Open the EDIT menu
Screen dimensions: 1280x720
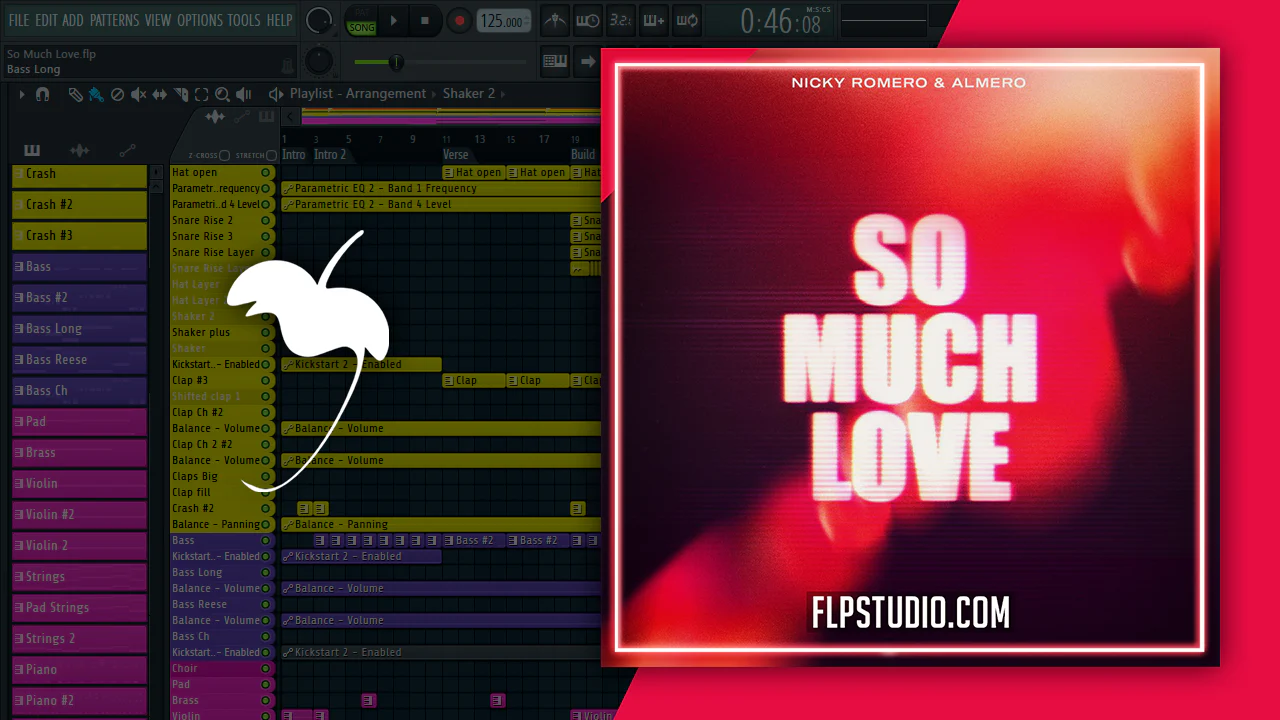point(46,20)
